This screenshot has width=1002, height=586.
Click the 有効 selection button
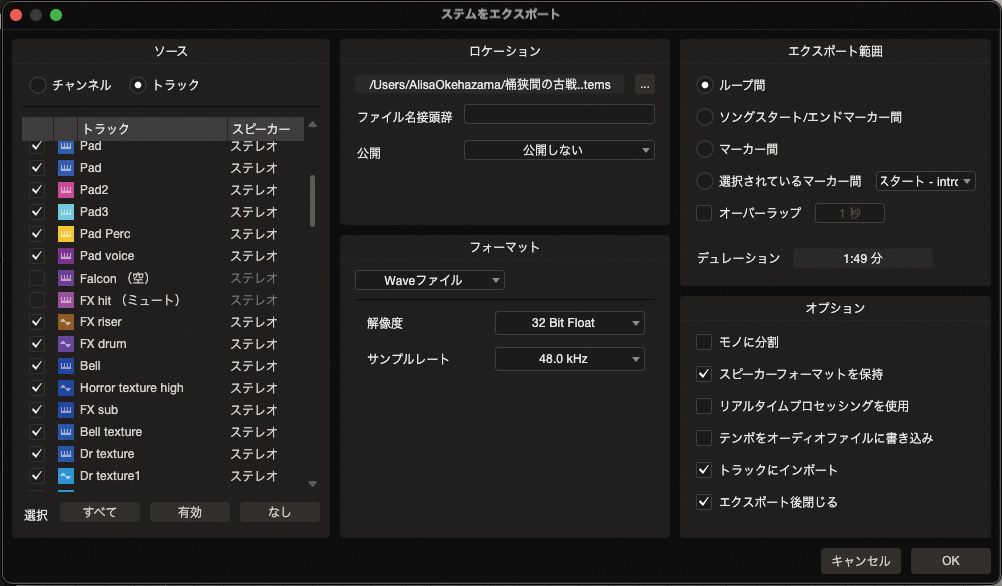[190, 512]
